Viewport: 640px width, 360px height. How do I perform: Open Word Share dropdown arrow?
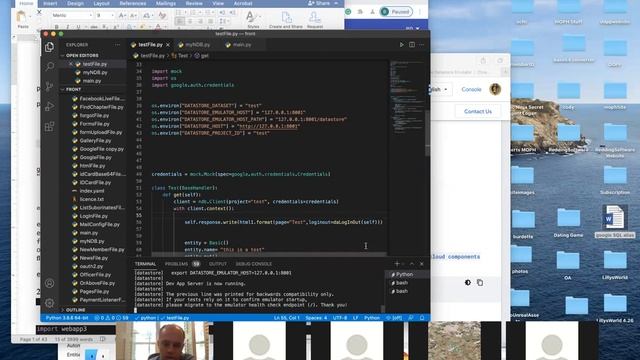[336, 3]
